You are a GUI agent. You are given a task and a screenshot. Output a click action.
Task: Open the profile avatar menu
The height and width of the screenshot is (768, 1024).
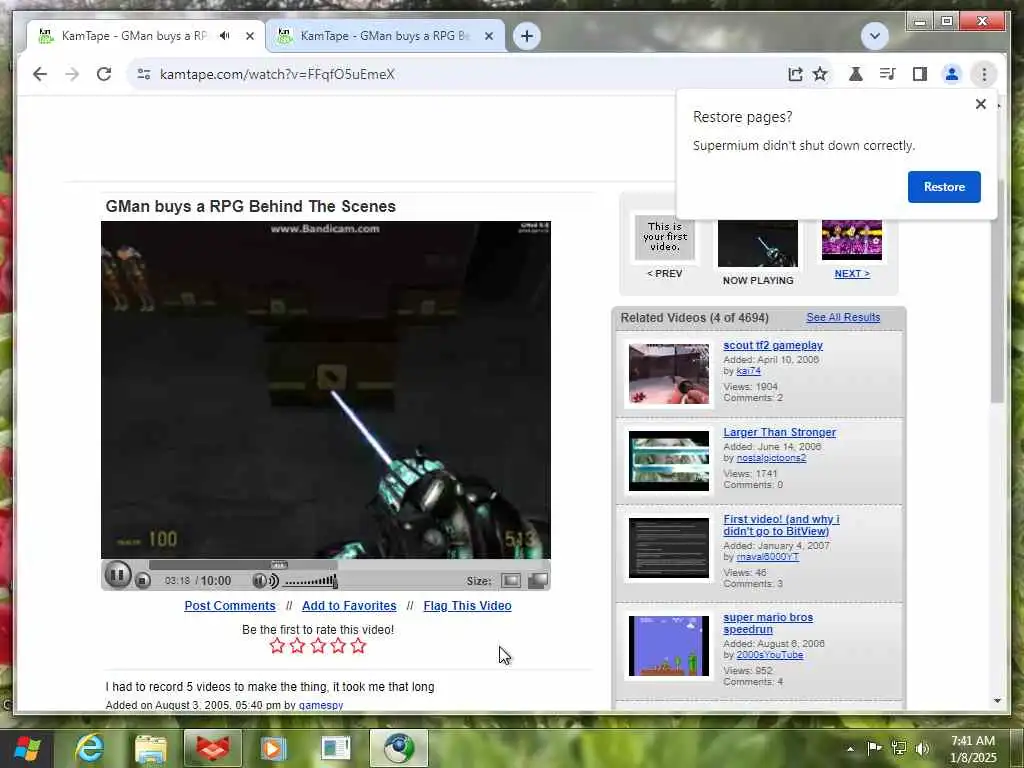tap(952, 74)
